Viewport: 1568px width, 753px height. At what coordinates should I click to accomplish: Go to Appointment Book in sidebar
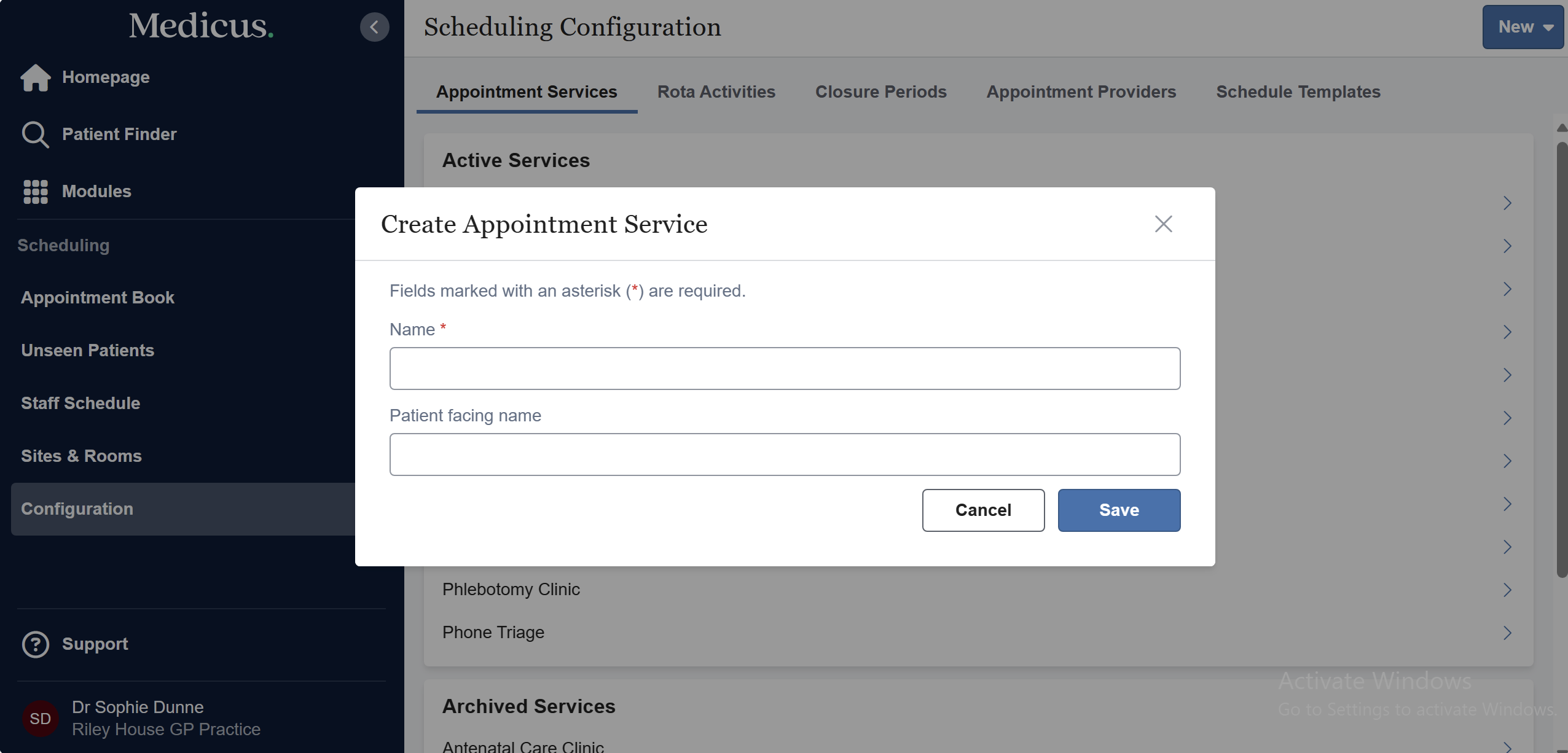tap(98, 298)
